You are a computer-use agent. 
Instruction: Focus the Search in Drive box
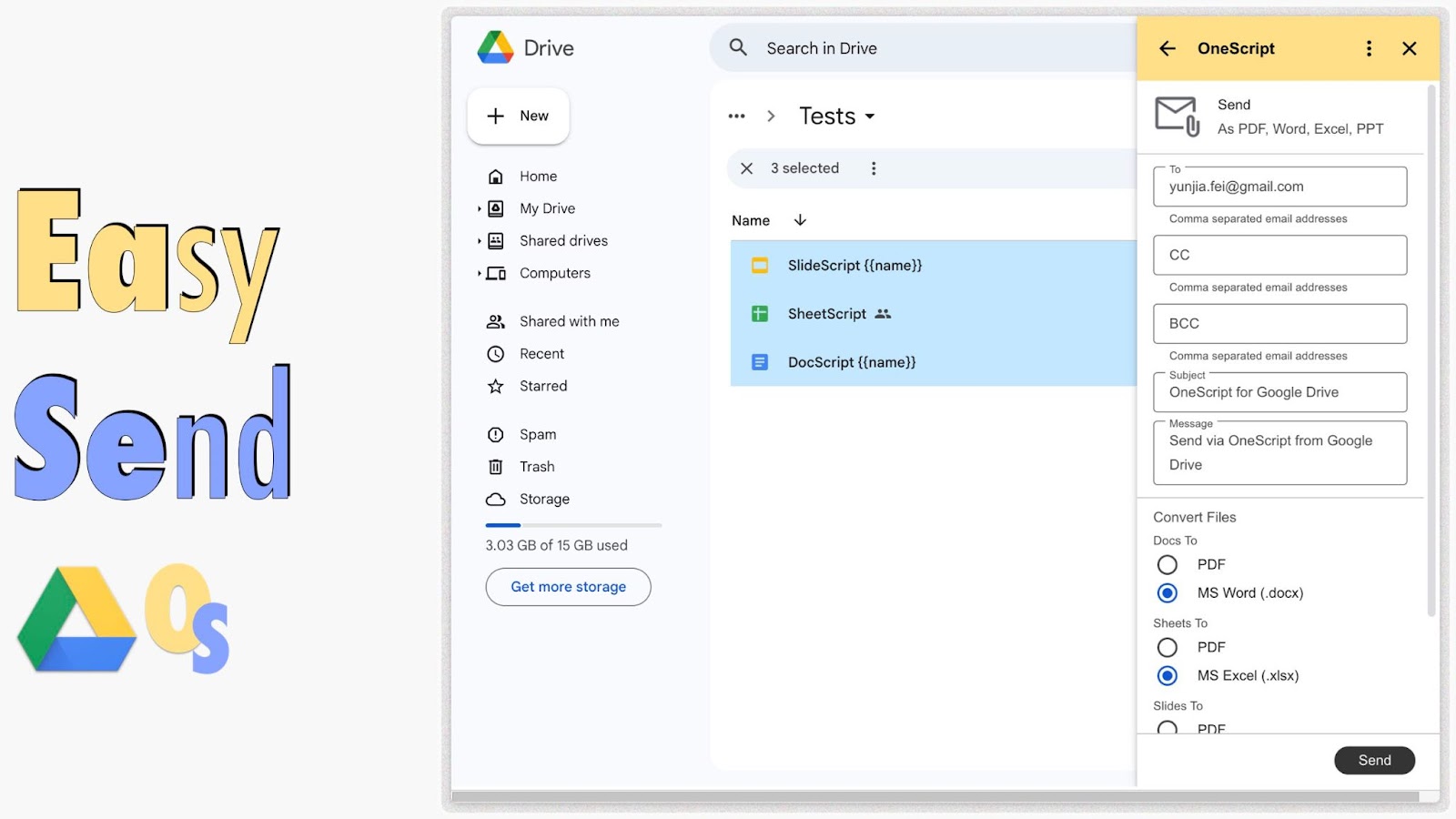[924, 48]
